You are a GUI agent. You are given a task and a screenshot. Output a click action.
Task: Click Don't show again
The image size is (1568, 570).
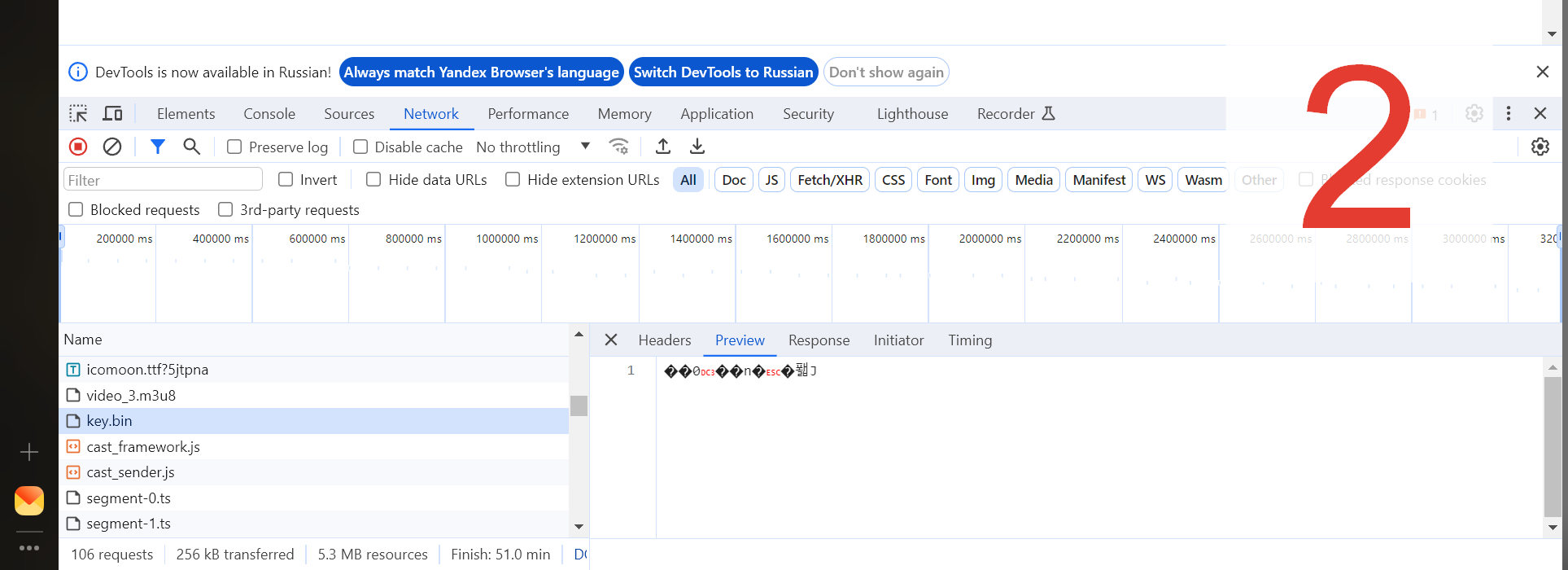click(886, 72)
